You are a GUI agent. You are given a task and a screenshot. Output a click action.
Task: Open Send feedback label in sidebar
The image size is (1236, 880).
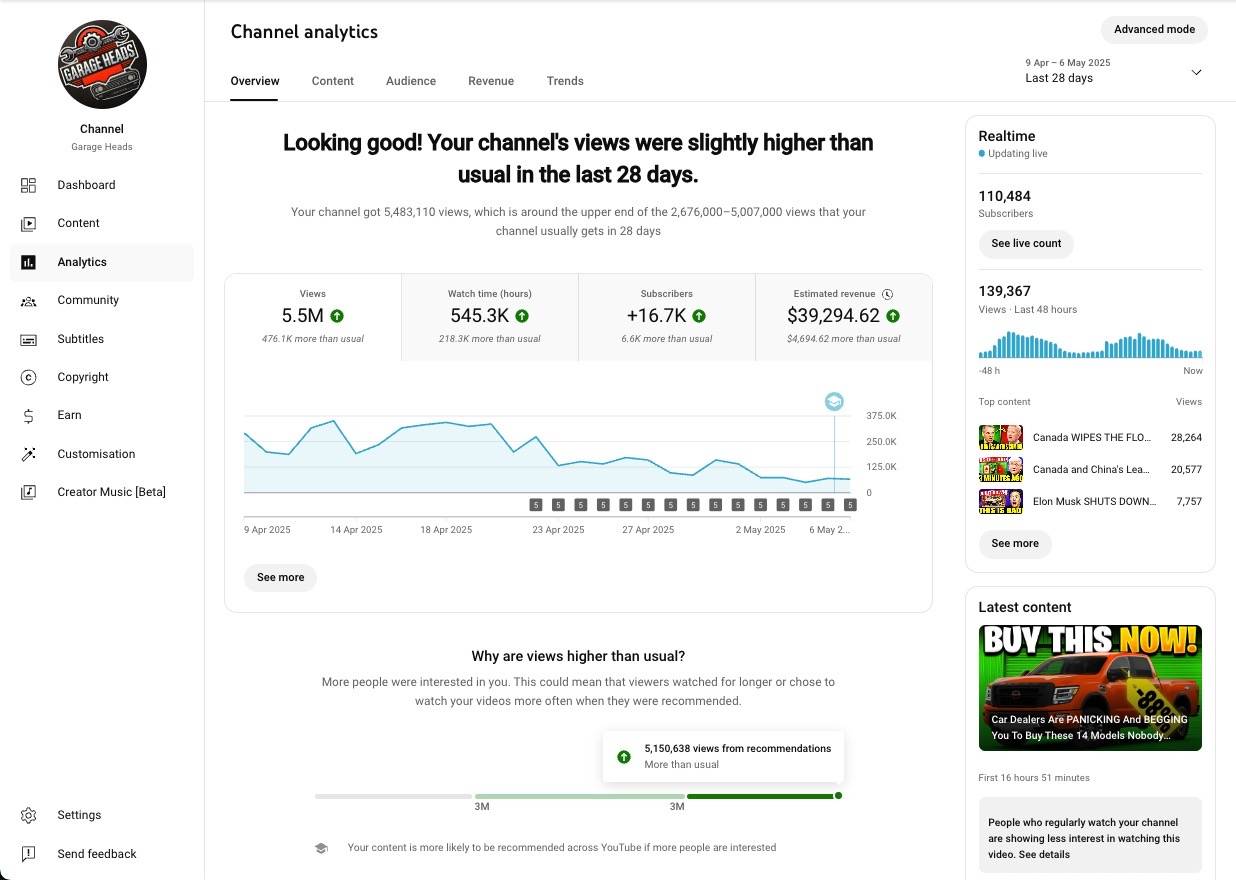click(x=97, y=854)
